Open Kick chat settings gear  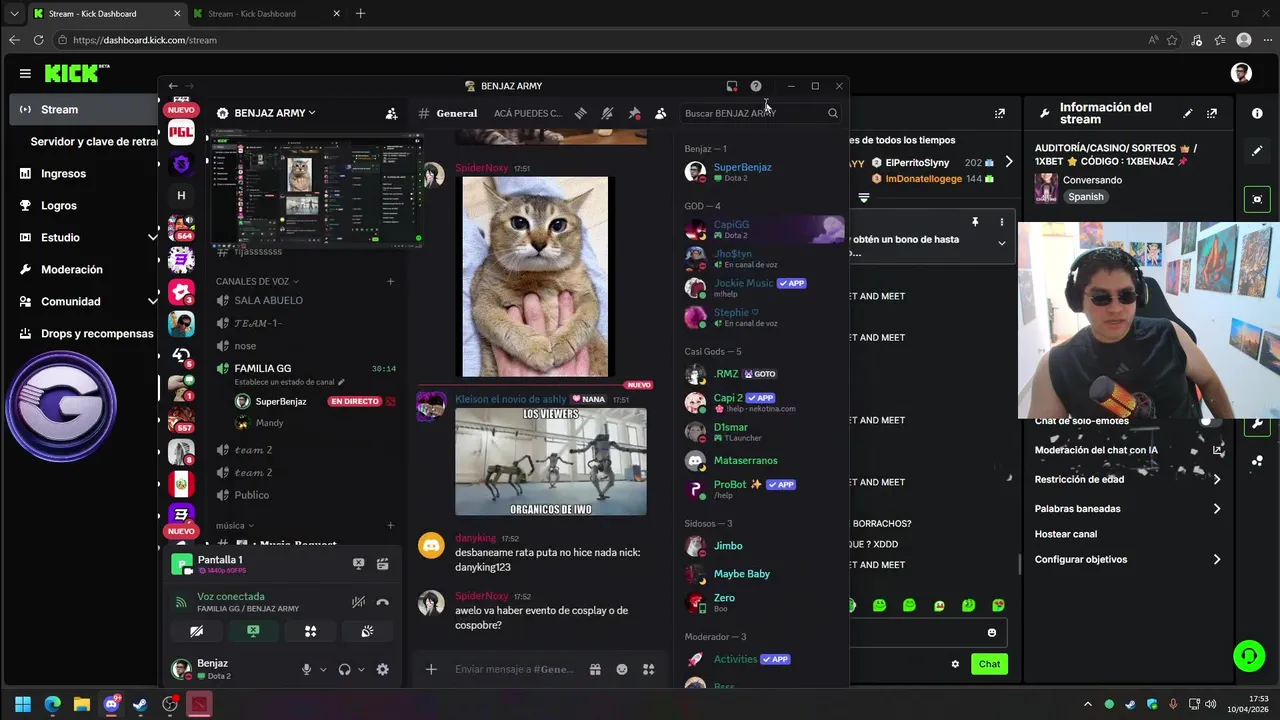tap(955, 664)
